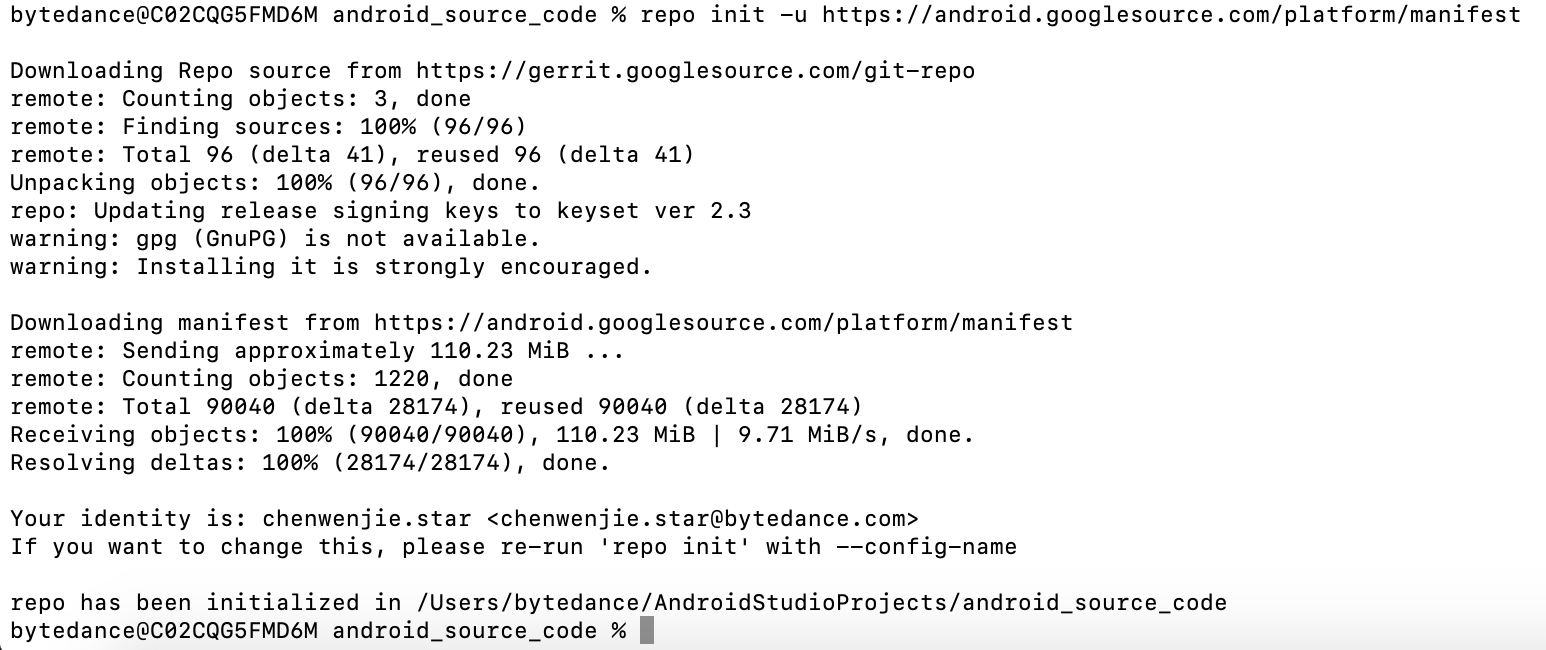
Task: Click the 'Counting objects: 1220, done' line
Action: point(261,379)
